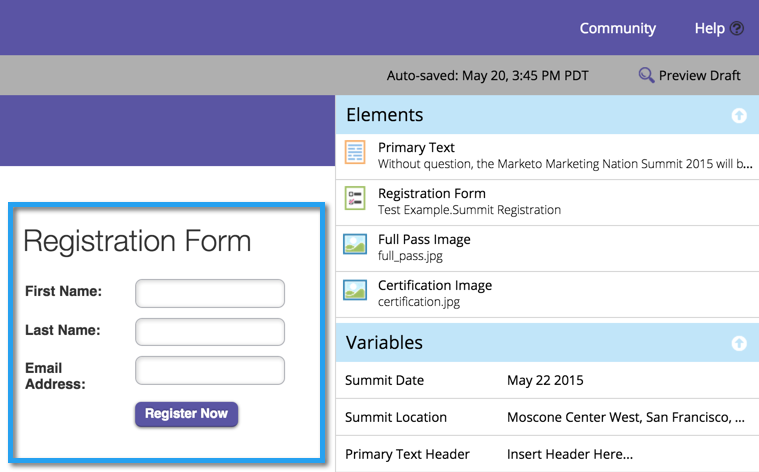Click the Last Name input field

[x=210, y=331]
